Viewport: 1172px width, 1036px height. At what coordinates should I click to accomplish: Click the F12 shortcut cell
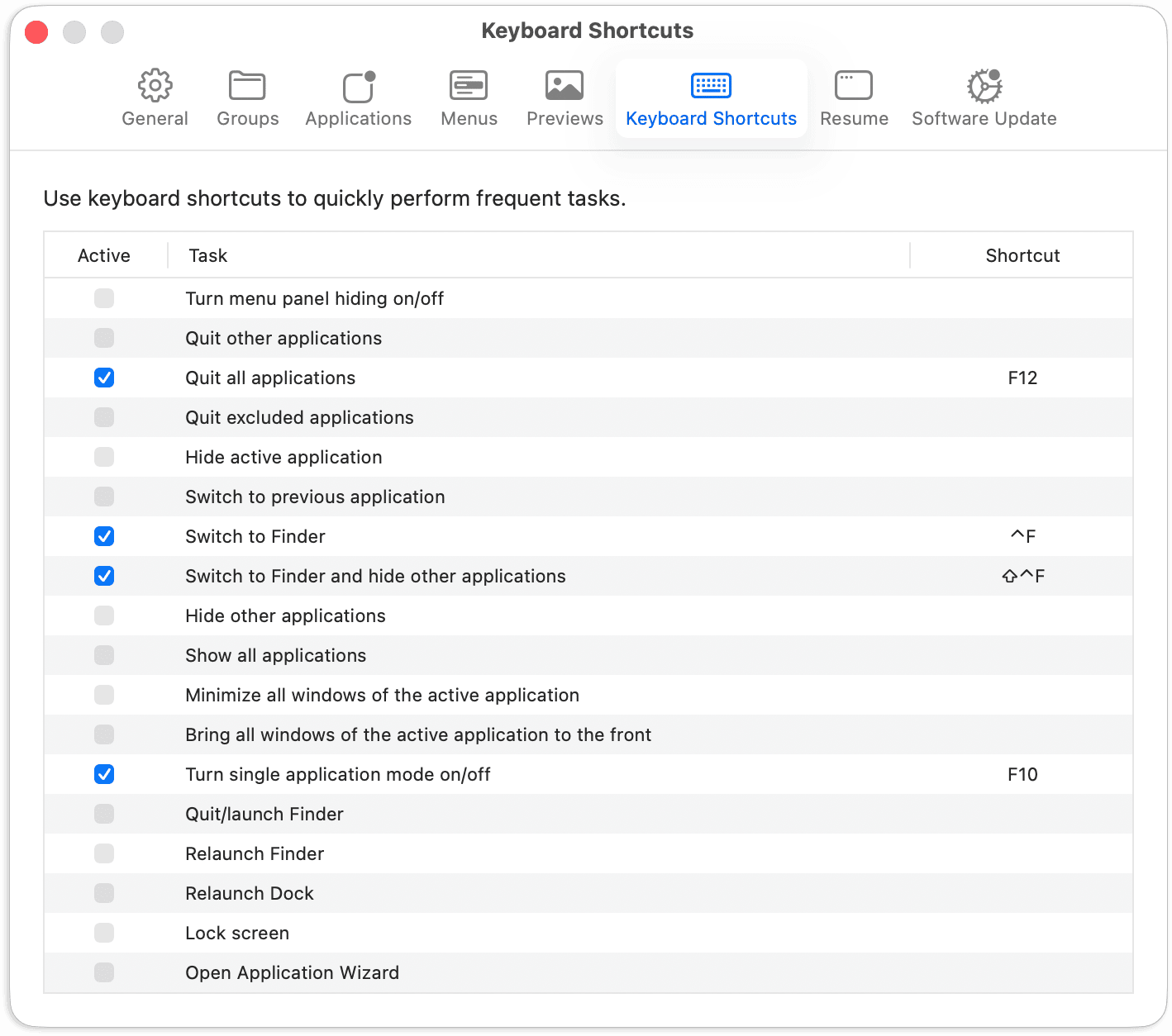pos(1022,378)
